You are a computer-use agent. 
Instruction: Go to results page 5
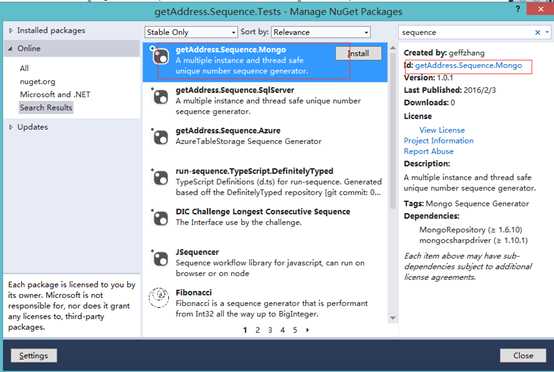pos(295,330)
